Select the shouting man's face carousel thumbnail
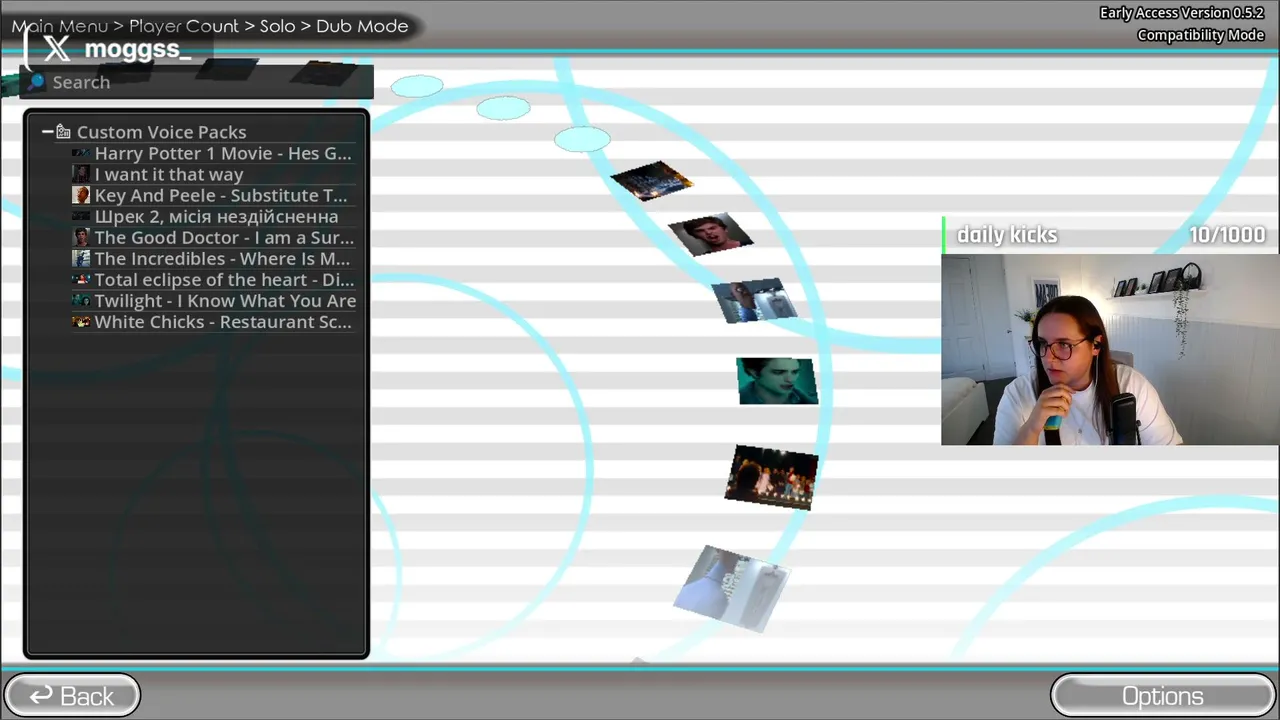 pos(710,234)
